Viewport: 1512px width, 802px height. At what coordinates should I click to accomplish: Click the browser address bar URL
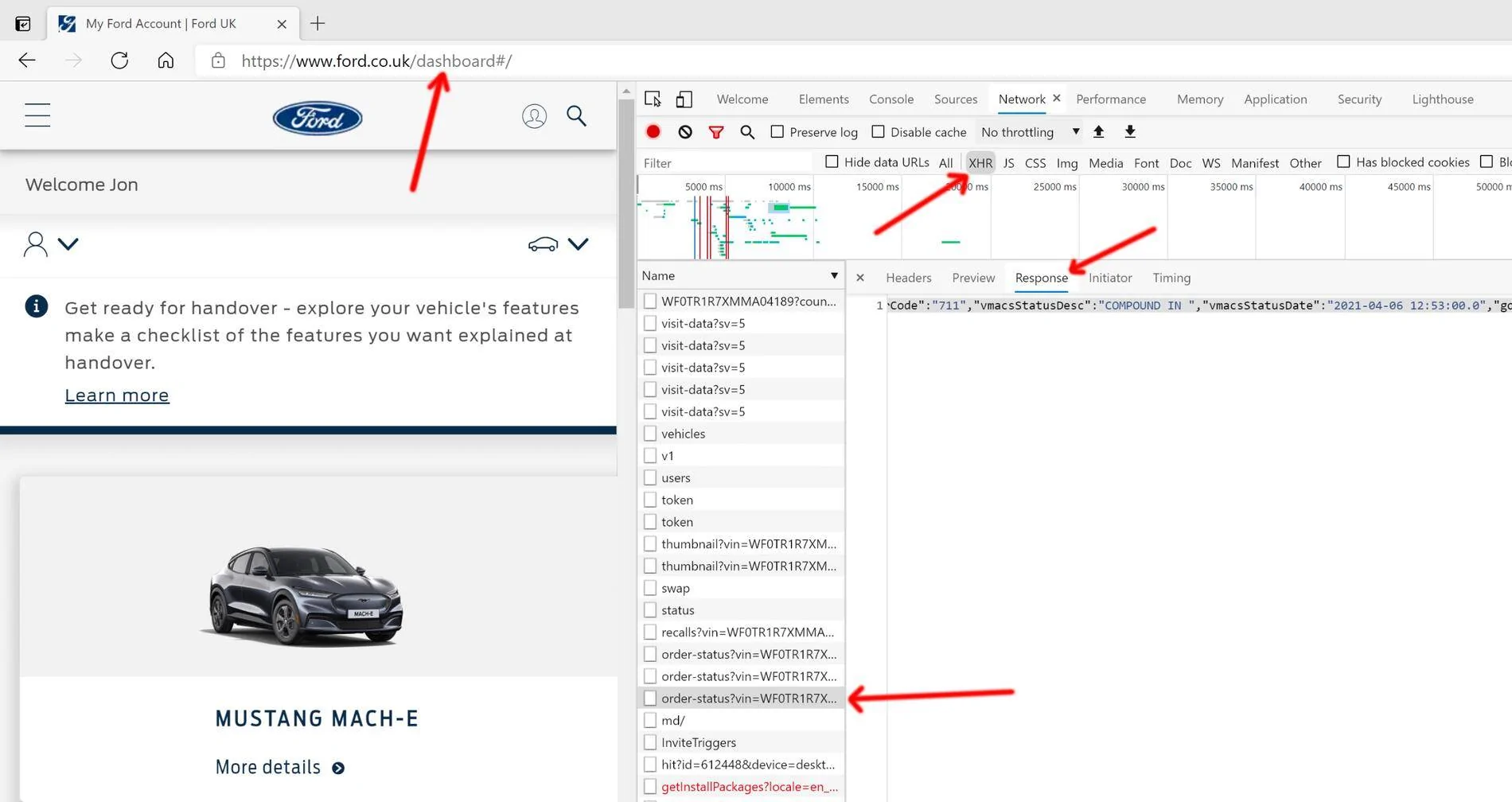click(x=376, y=61)
